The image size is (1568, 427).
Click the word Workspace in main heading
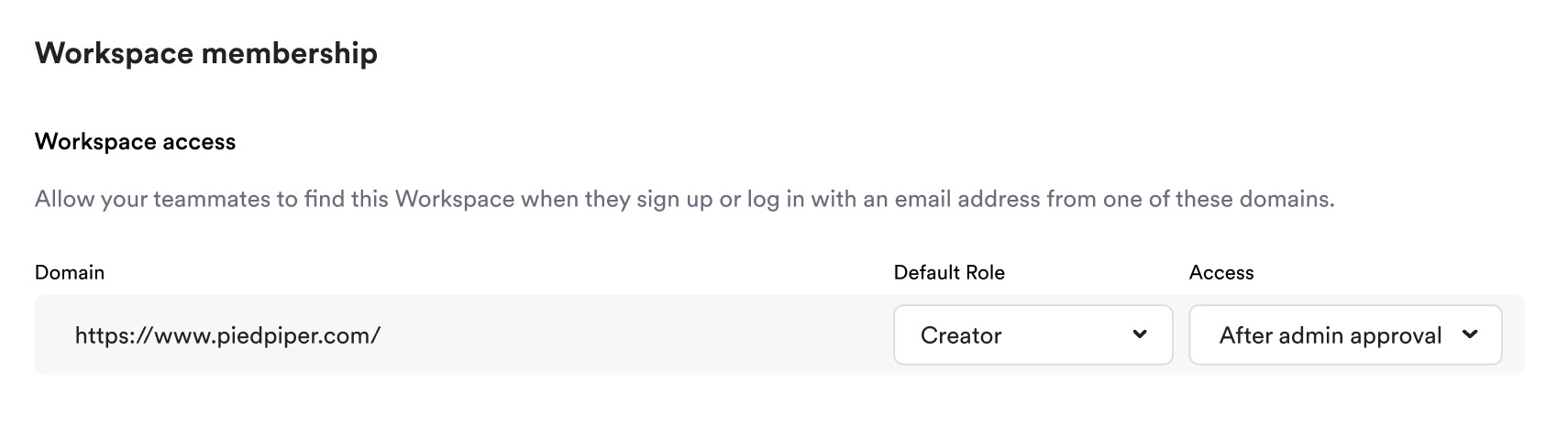pyautogui.click(x=114, y=53)
